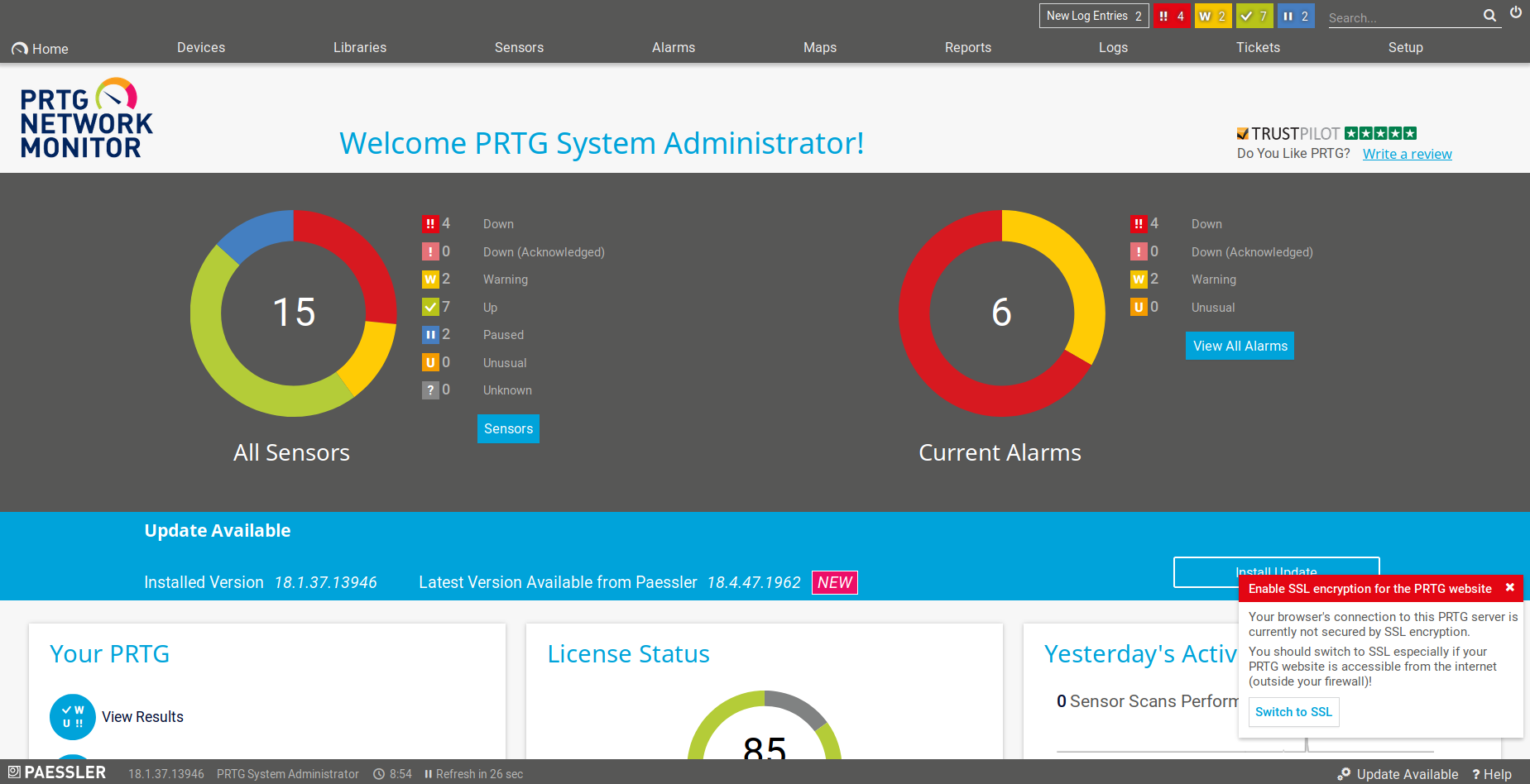Click the All Sensors donut chart
Image resolution: width=1530 pixels, height=784 pixels.
coord(294,313)
